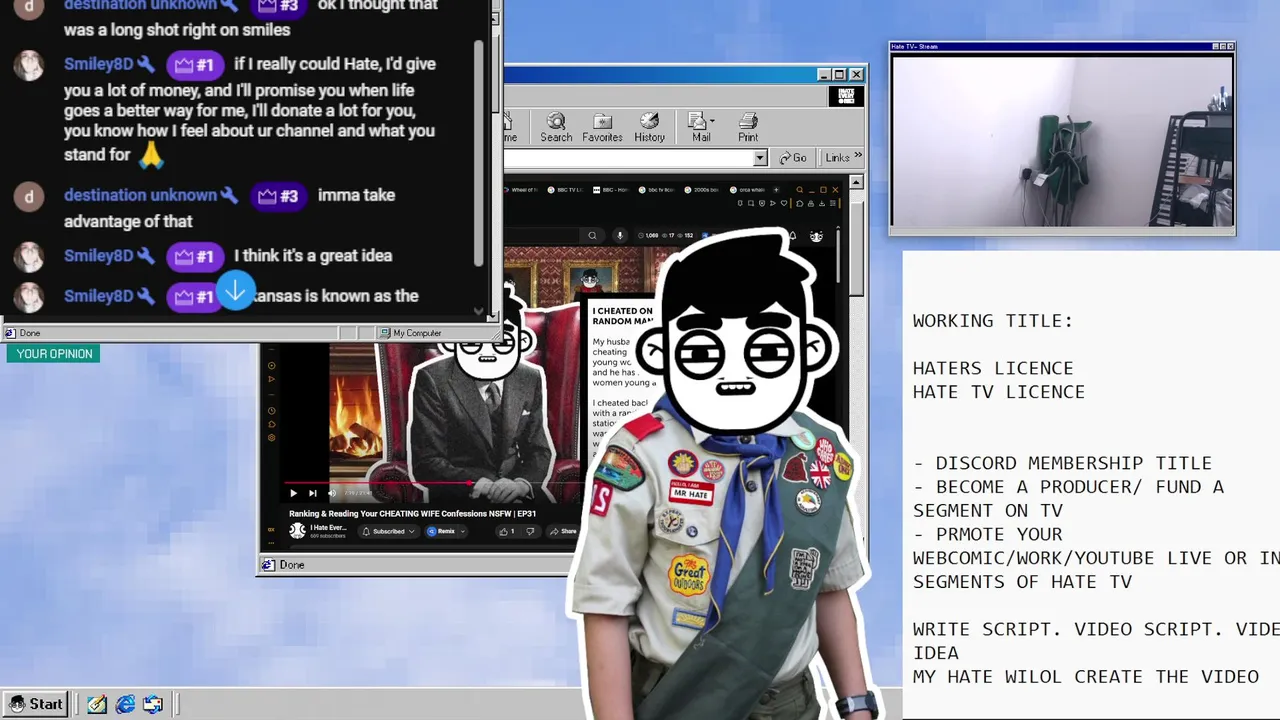Click the blue jump-to-latest arrow in chat
Viewport: 1280px width, 720px height.
pyautogui.click(x=235, y=291)
